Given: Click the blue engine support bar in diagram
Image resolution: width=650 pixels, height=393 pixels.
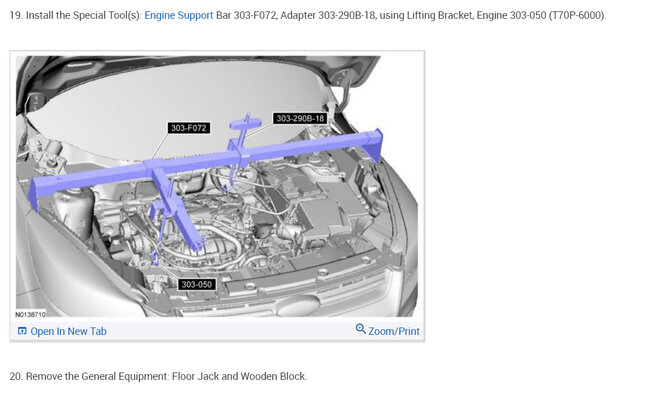Looking at the screenshot, I should [207, 166].
